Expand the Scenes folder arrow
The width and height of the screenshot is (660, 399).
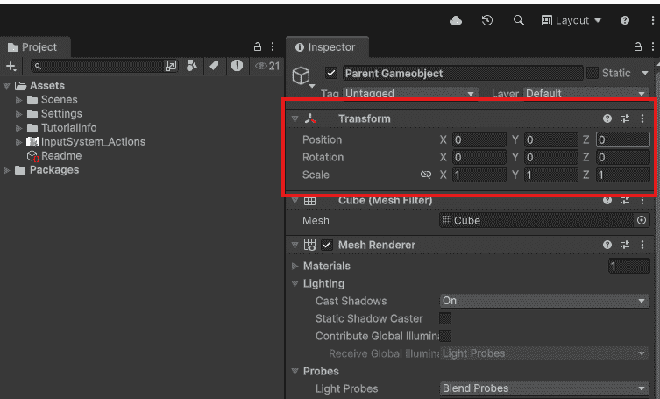[19, 100]
